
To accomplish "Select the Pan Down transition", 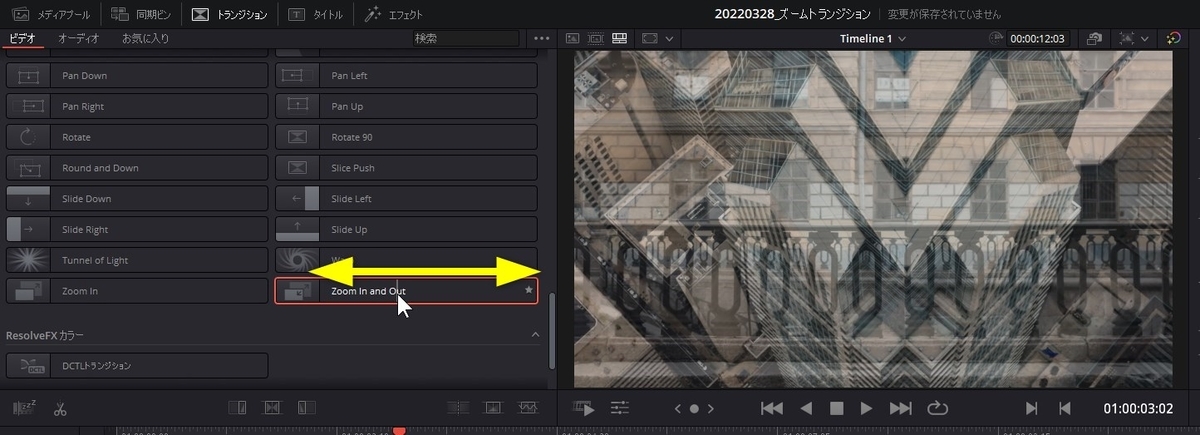I will click(137, 76).
